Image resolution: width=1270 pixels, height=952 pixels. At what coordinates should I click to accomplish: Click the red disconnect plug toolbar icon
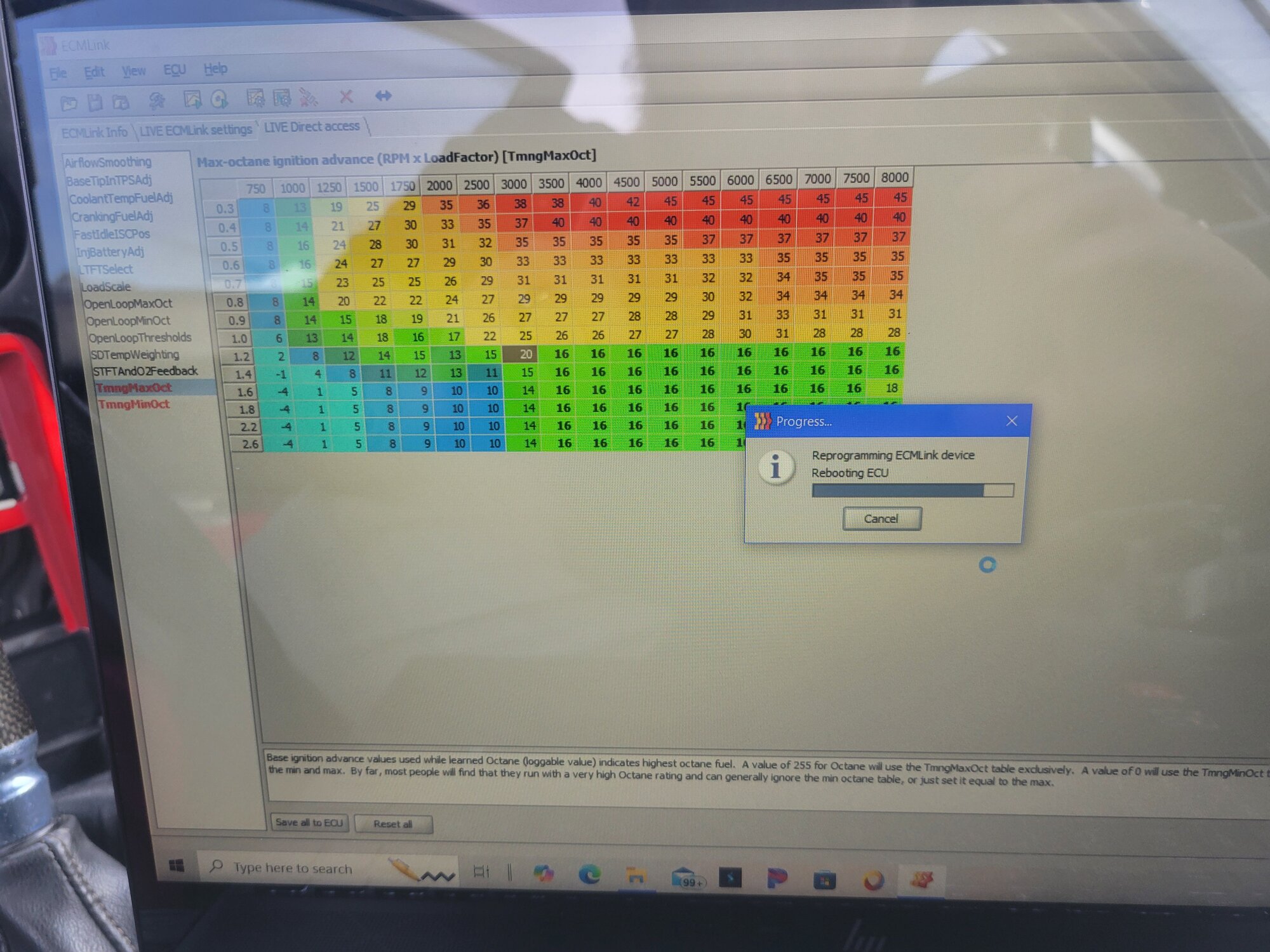coord(308,96)
